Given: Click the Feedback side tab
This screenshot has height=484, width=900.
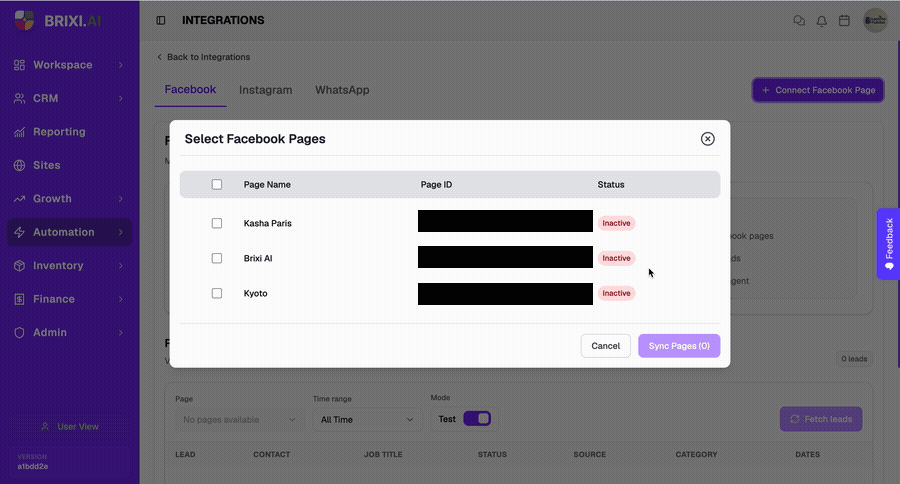Looking at the screenshot, I should click(889, 244).
